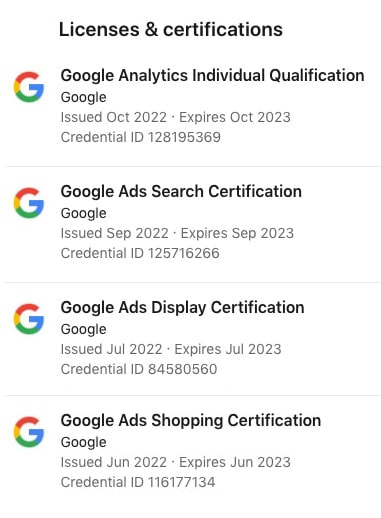
Task: Click Issued Oct 2022 date line
Action: tap(176, 117)
